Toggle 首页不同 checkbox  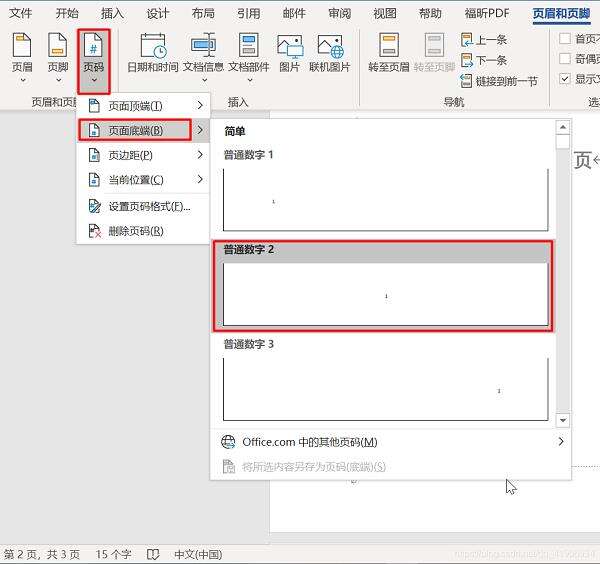click(x=566, y=39)
